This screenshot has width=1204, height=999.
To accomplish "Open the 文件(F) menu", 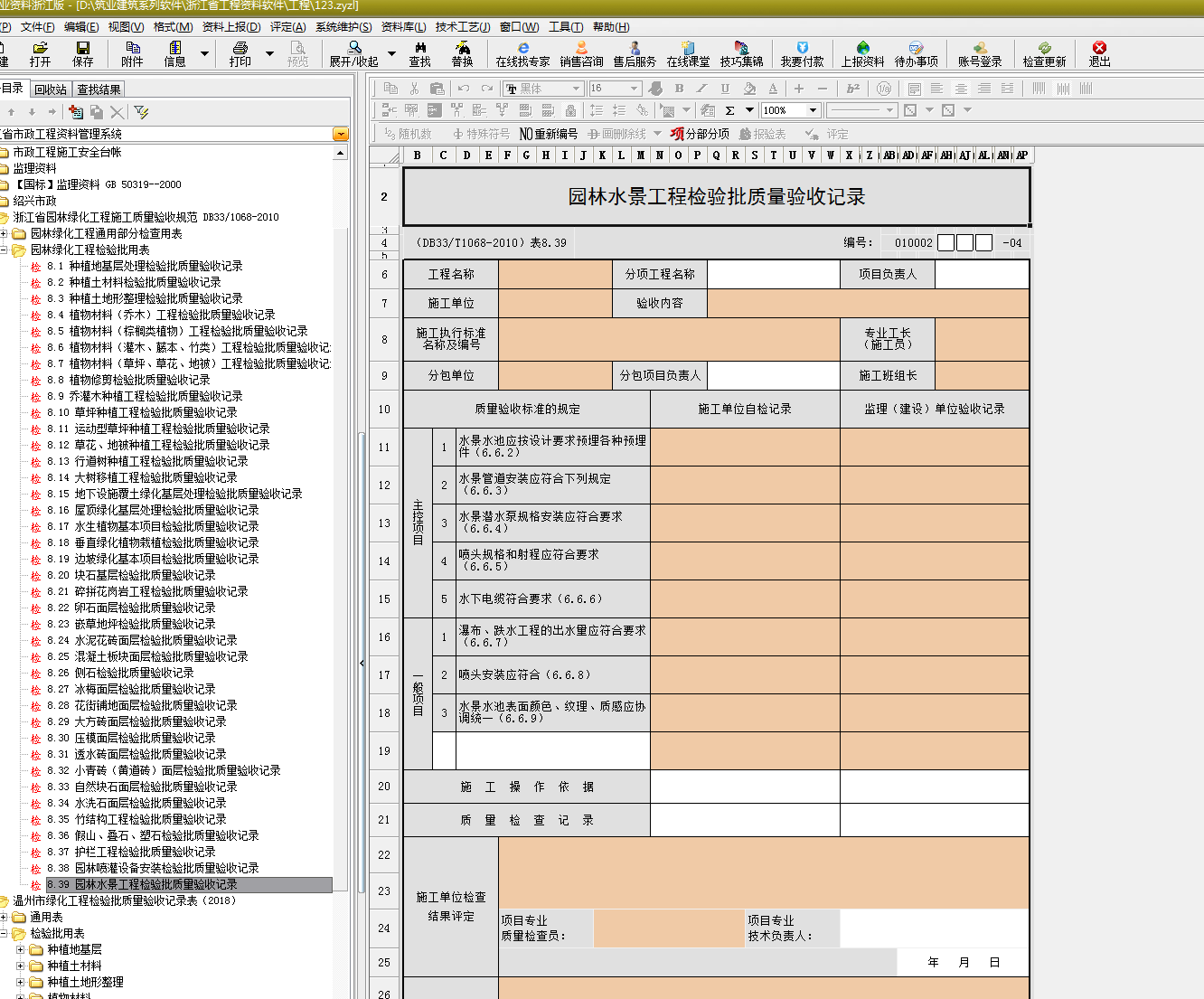I will [x=37, y=27].
